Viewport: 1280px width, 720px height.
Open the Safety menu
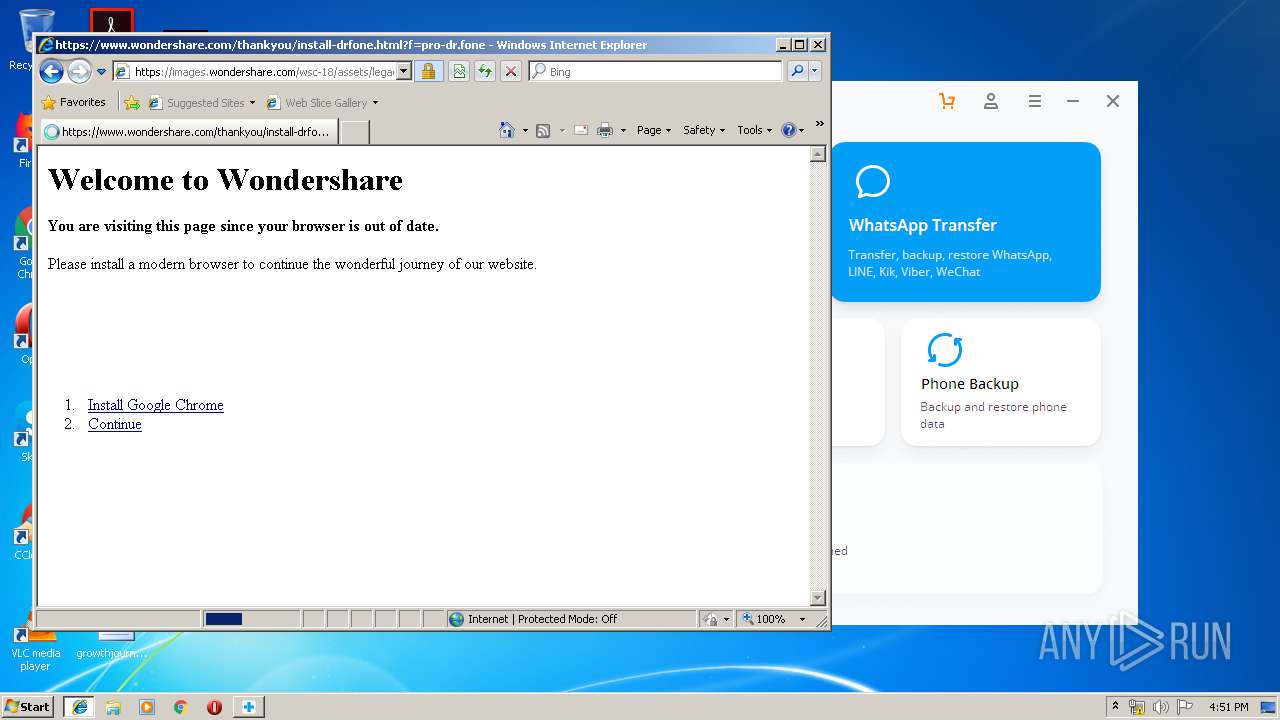click(x=704, y=130)
